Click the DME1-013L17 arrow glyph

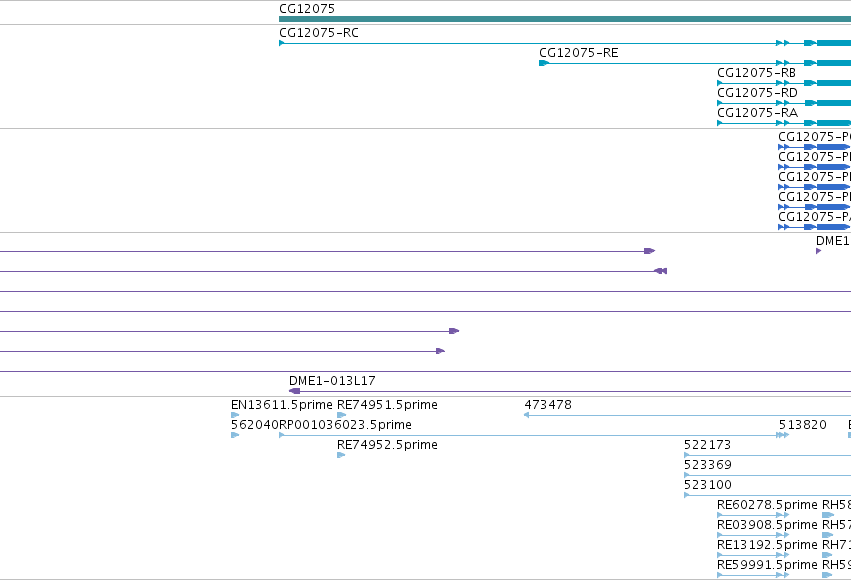(x=295, y=391)
